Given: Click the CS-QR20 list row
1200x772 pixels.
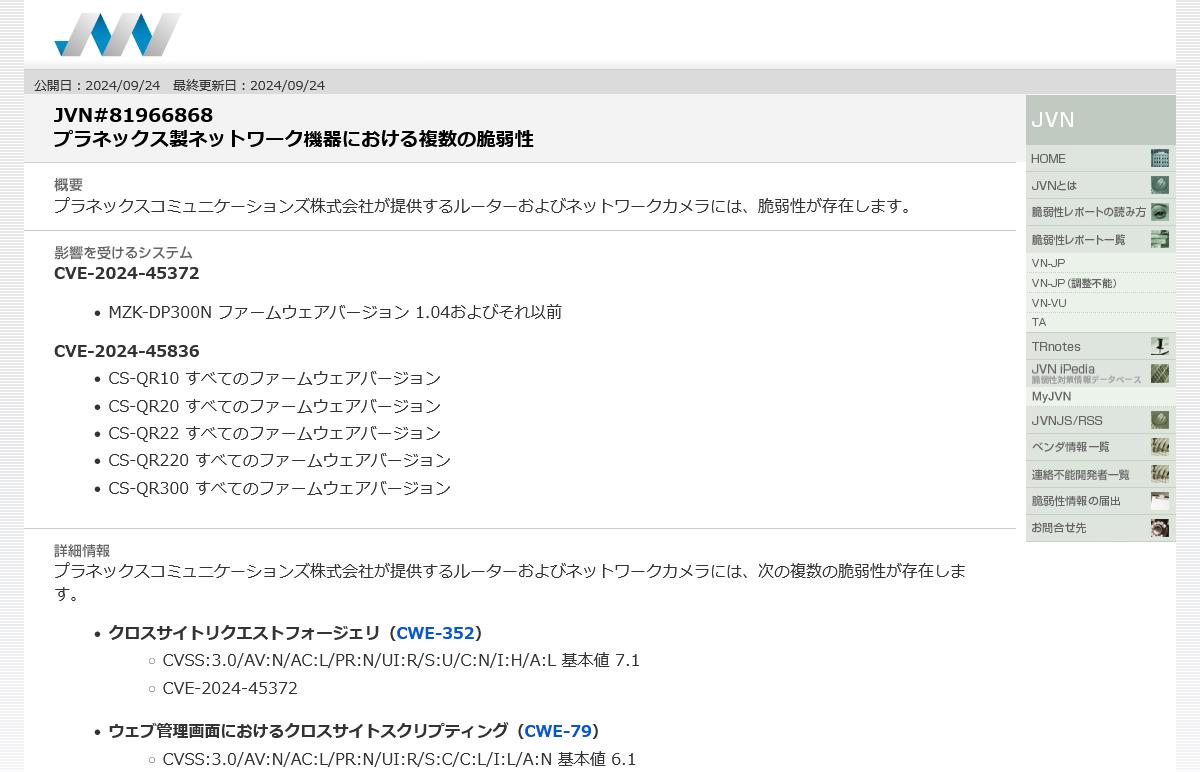Looking at the screenshot, I should pyautogui.click(x=275, y=406).
